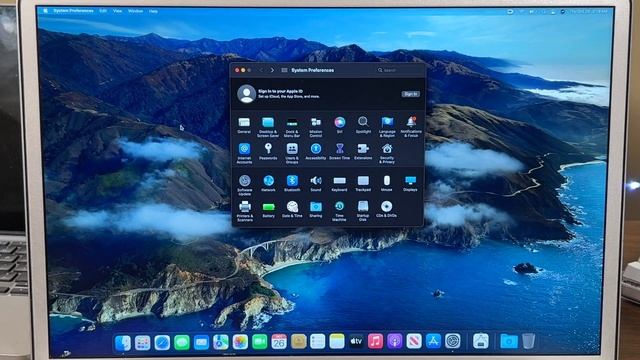The height and width of the screenshot is (360, 640).
Task: Open Apple TV from the Dock
Action: point(356,341)
